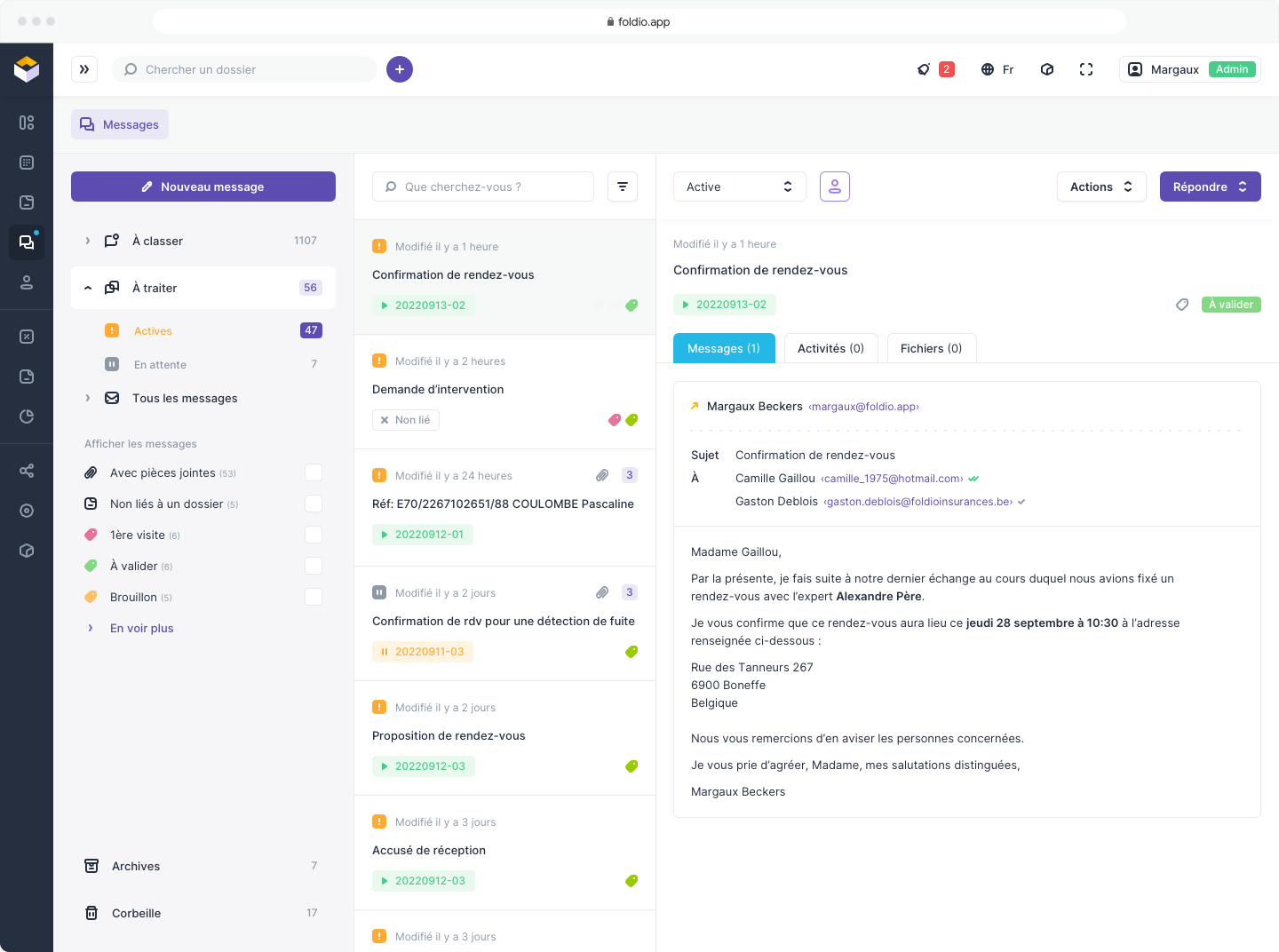Click gaston.deblois@foldioinsurances.be email link
This screenshot has width=1279, height=952.
[918, 502]
